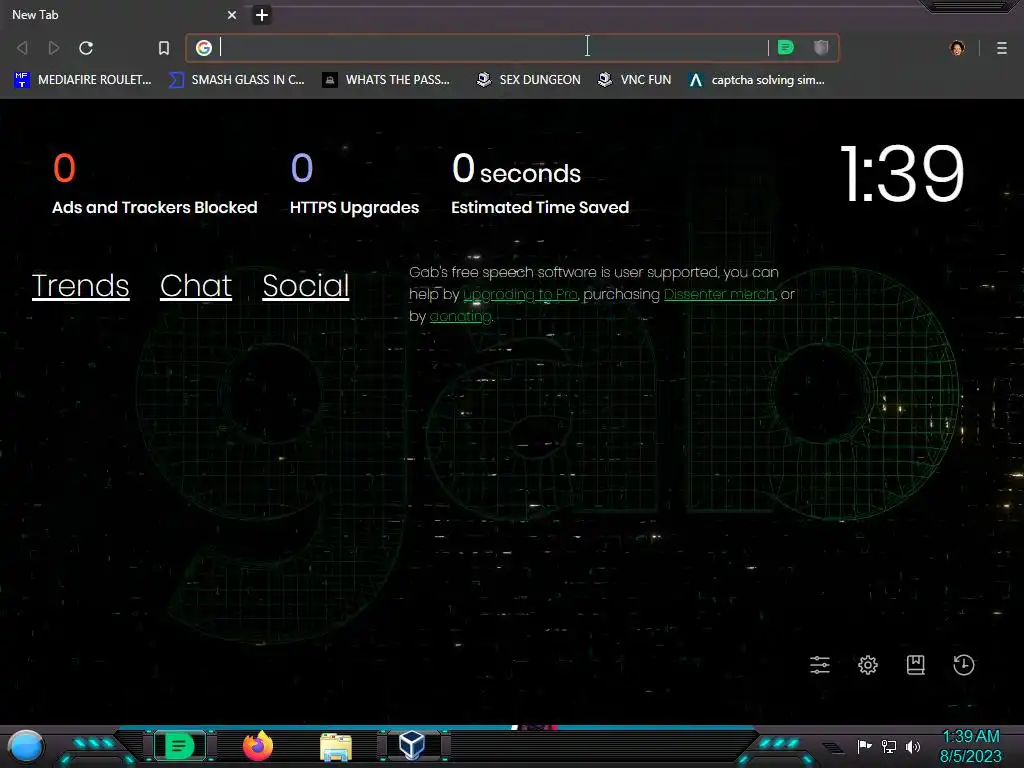1024x768 pixels.
Task: Open the Chat link
Action: (x=196, y=286)
